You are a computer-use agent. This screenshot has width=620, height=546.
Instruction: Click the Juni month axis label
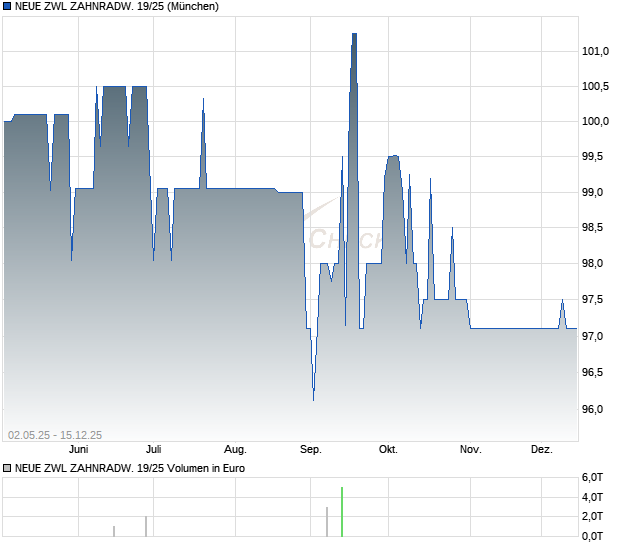tap(78, 450)
